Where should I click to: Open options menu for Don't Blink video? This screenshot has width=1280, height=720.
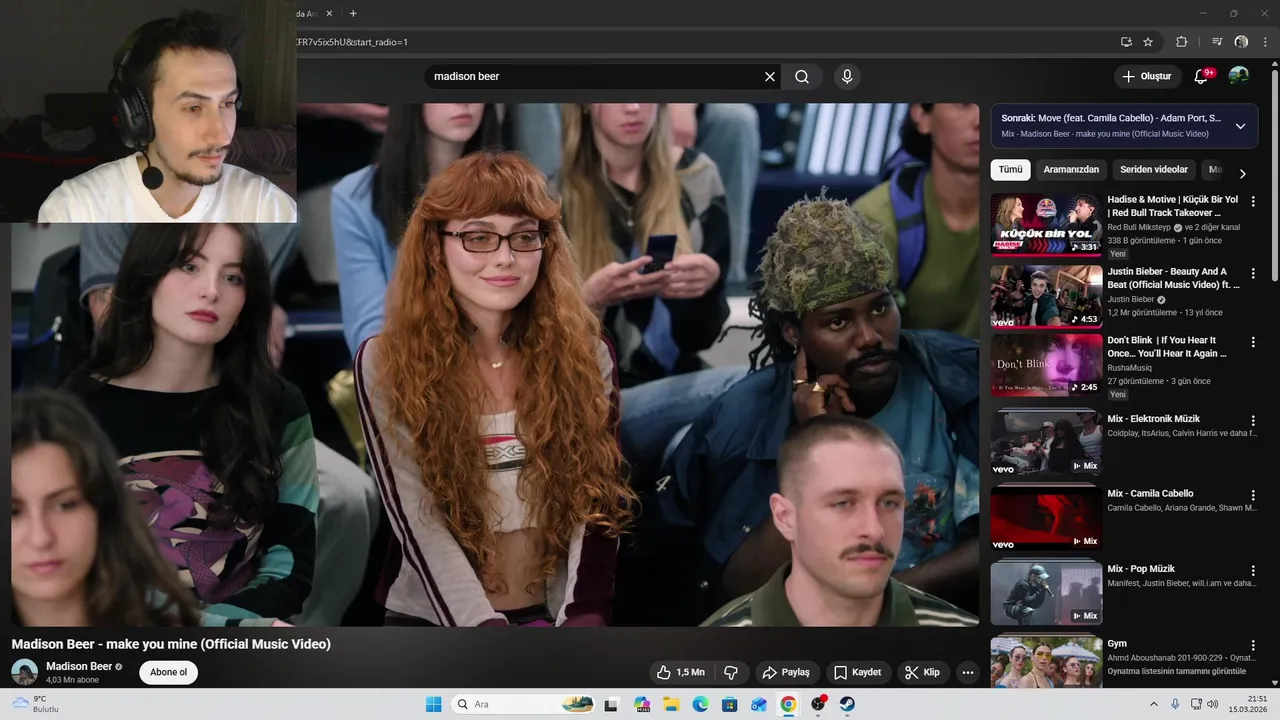click(x=1253, y=342)
